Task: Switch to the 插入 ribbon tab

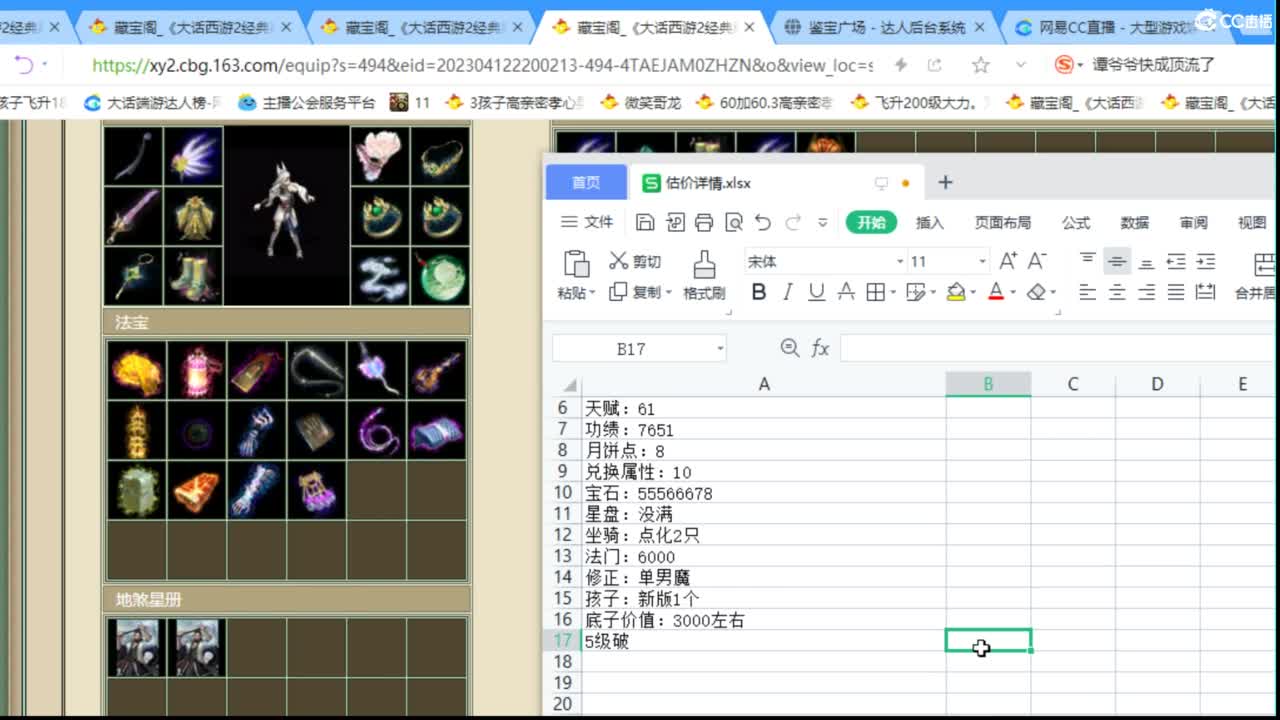Action: click(930, 223)
